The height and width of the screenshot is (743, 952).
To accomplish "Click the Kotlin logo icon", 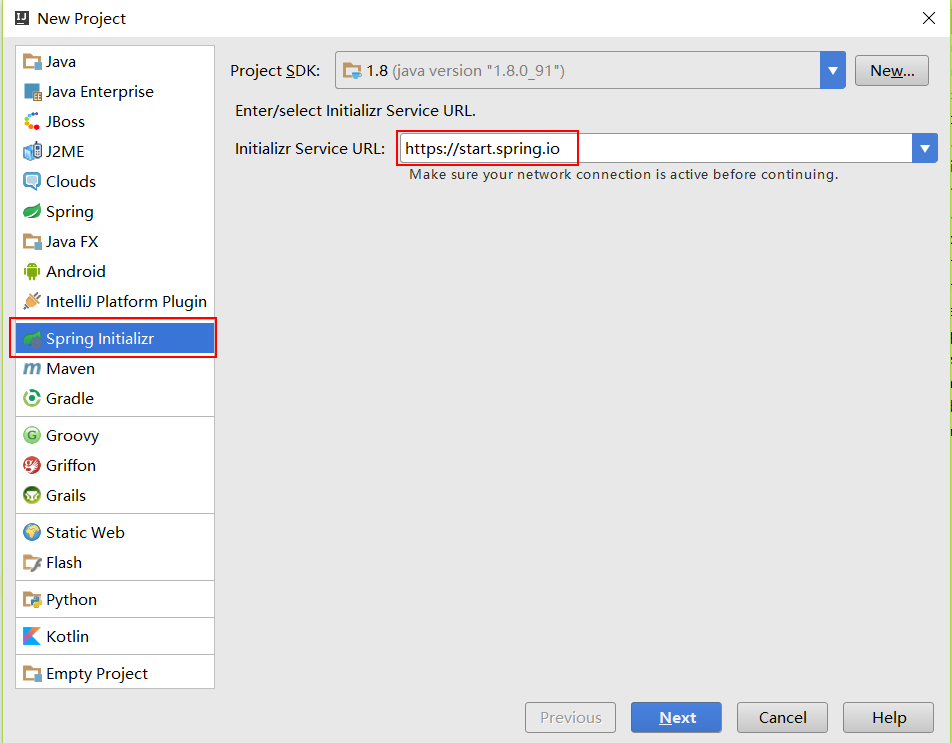I will (32, 637).
